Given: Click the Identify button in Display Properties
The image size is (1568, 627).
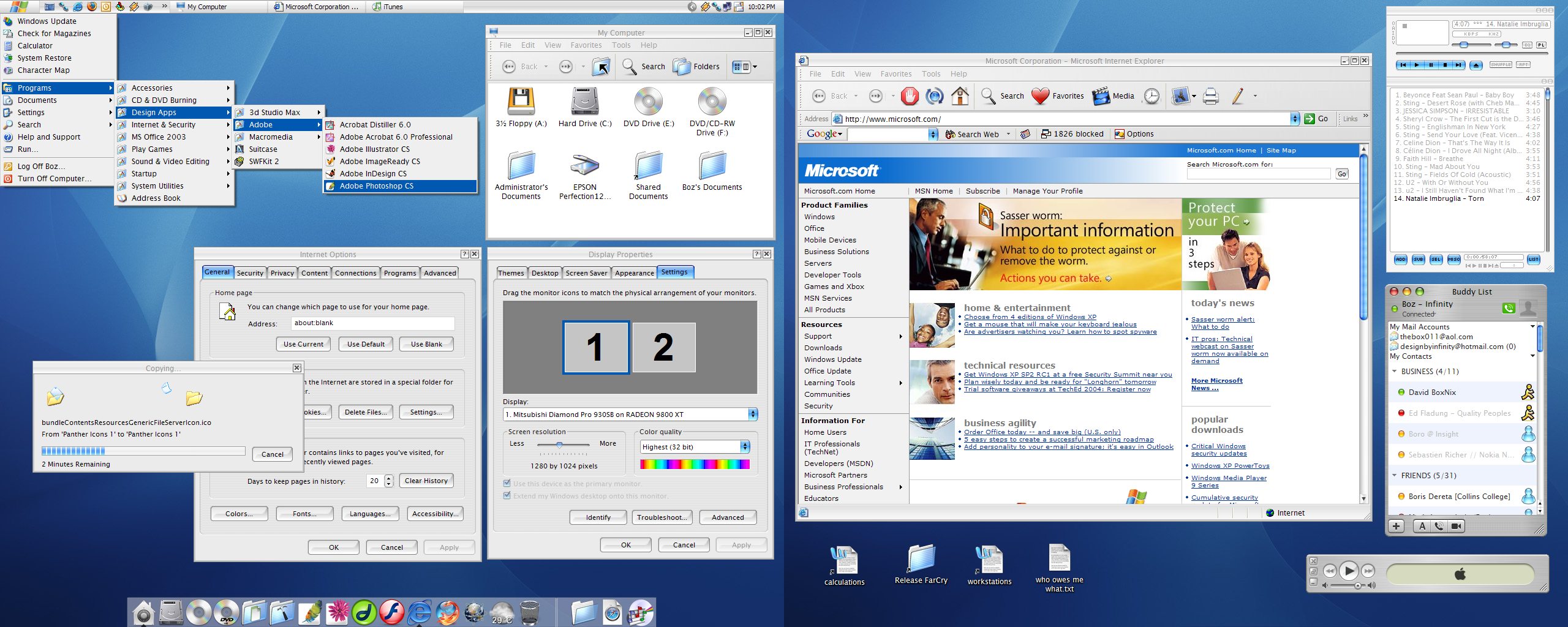Looking at the screenshot, I should pyautogui.click(x=598, y=517).
